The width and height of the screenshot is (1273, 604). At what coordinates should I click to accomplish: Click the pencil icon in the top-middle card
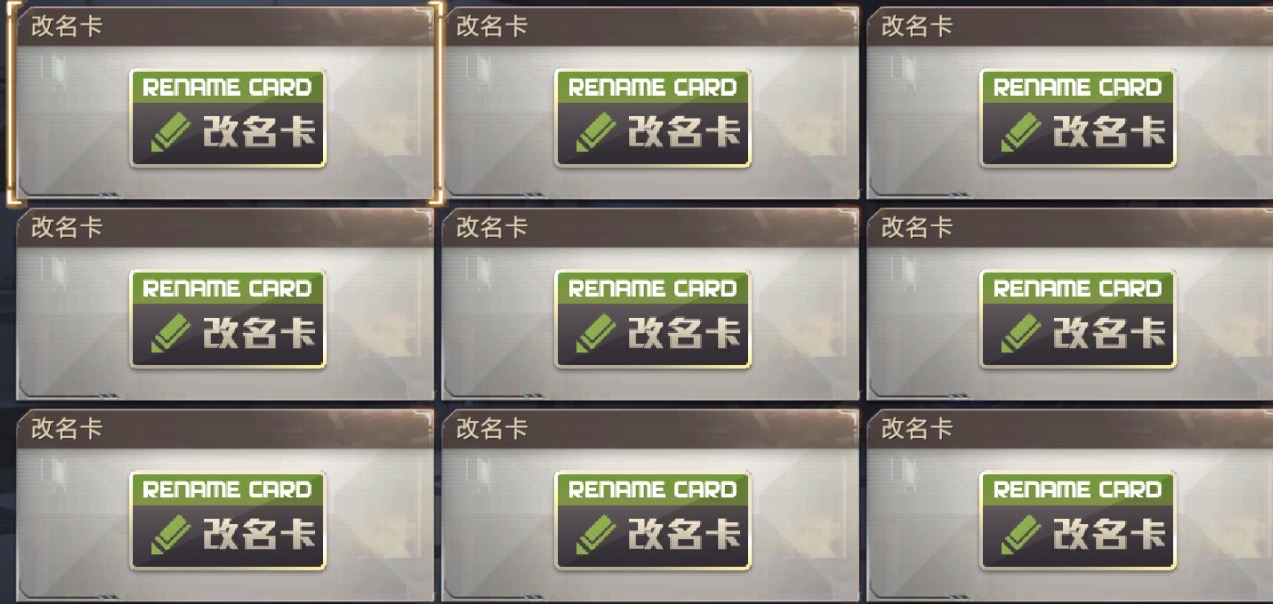595,133
